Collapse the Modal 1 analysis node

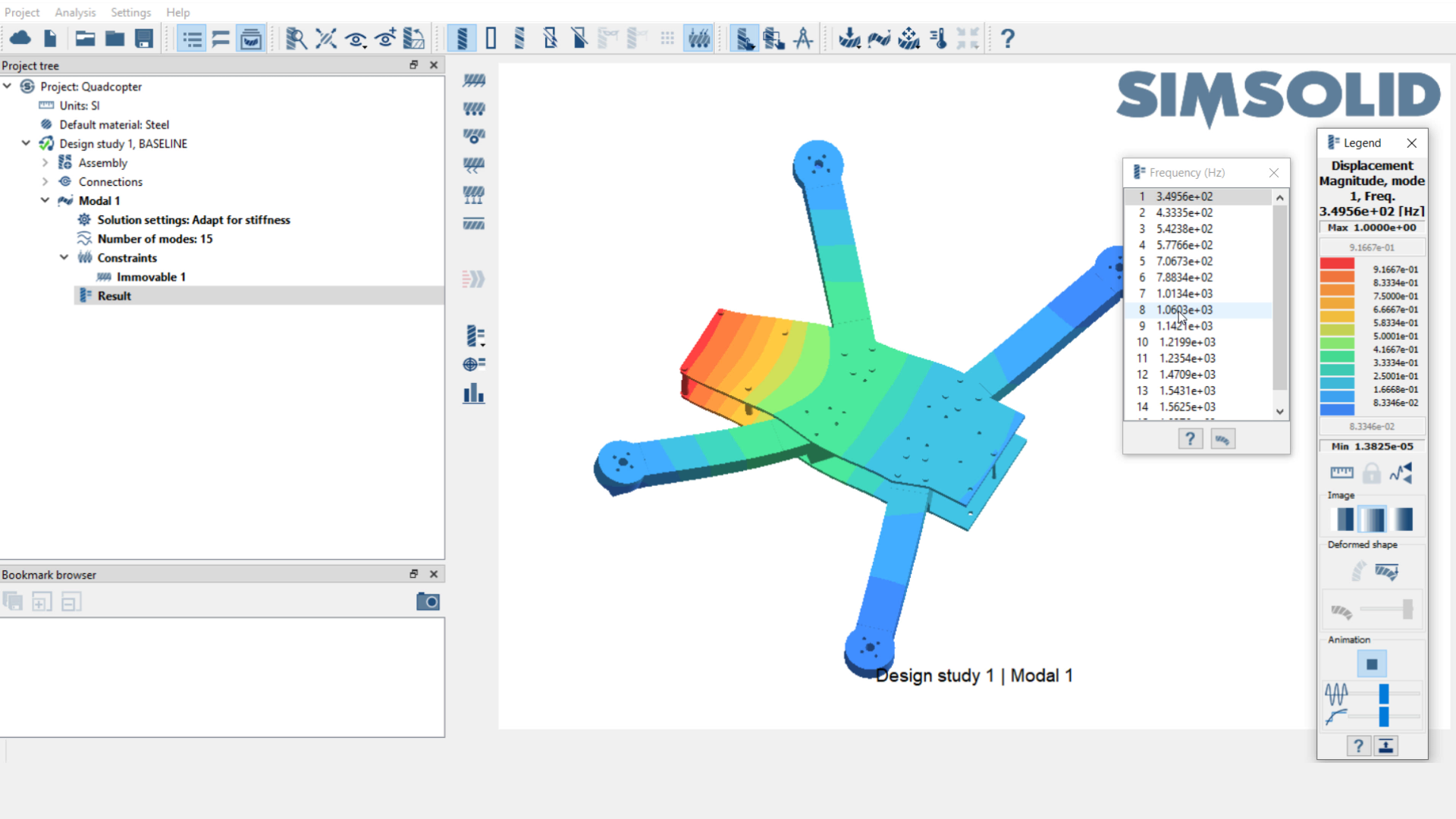coord(45,200)
